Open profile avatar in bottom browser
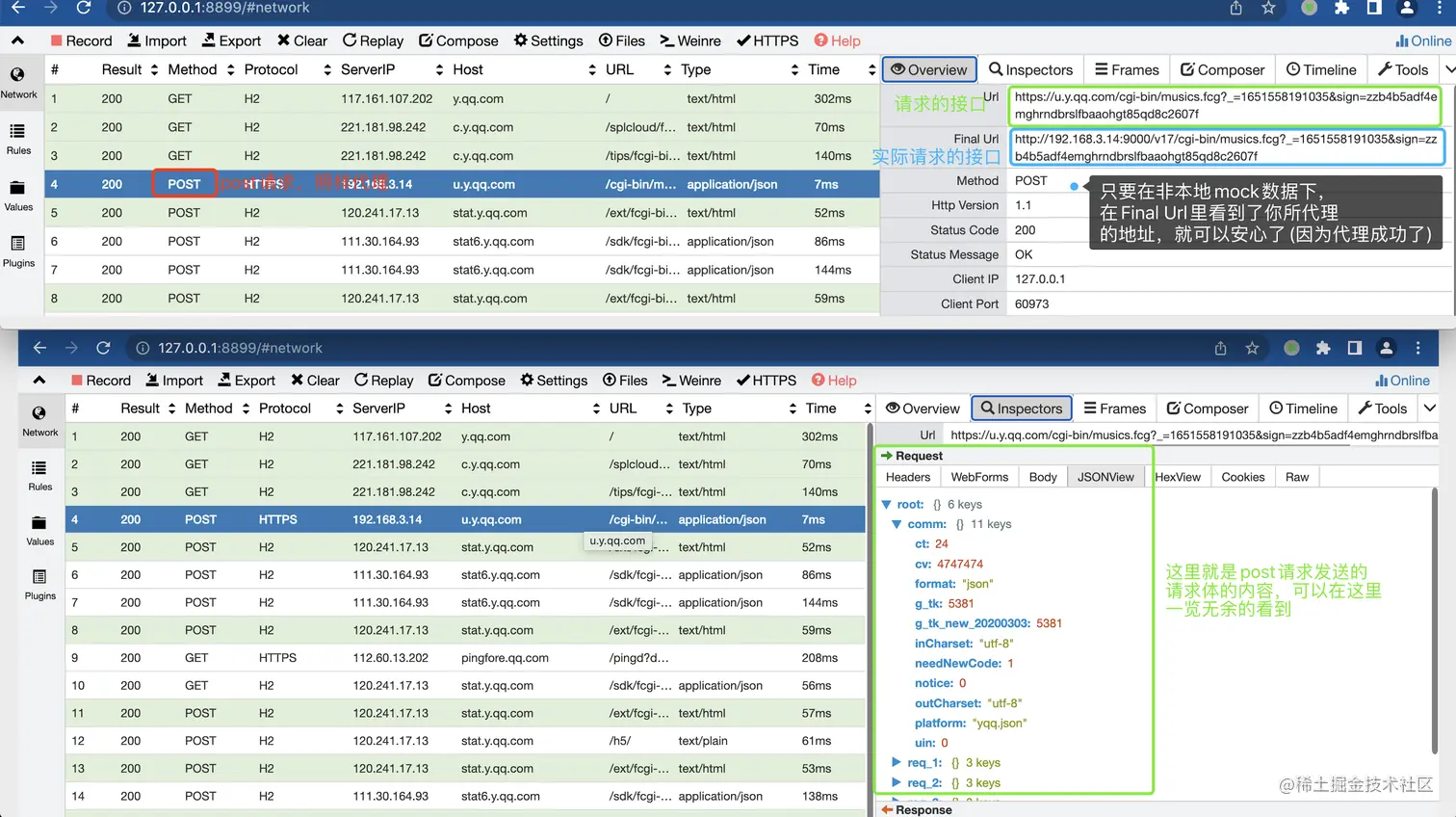 [1386, 348]
